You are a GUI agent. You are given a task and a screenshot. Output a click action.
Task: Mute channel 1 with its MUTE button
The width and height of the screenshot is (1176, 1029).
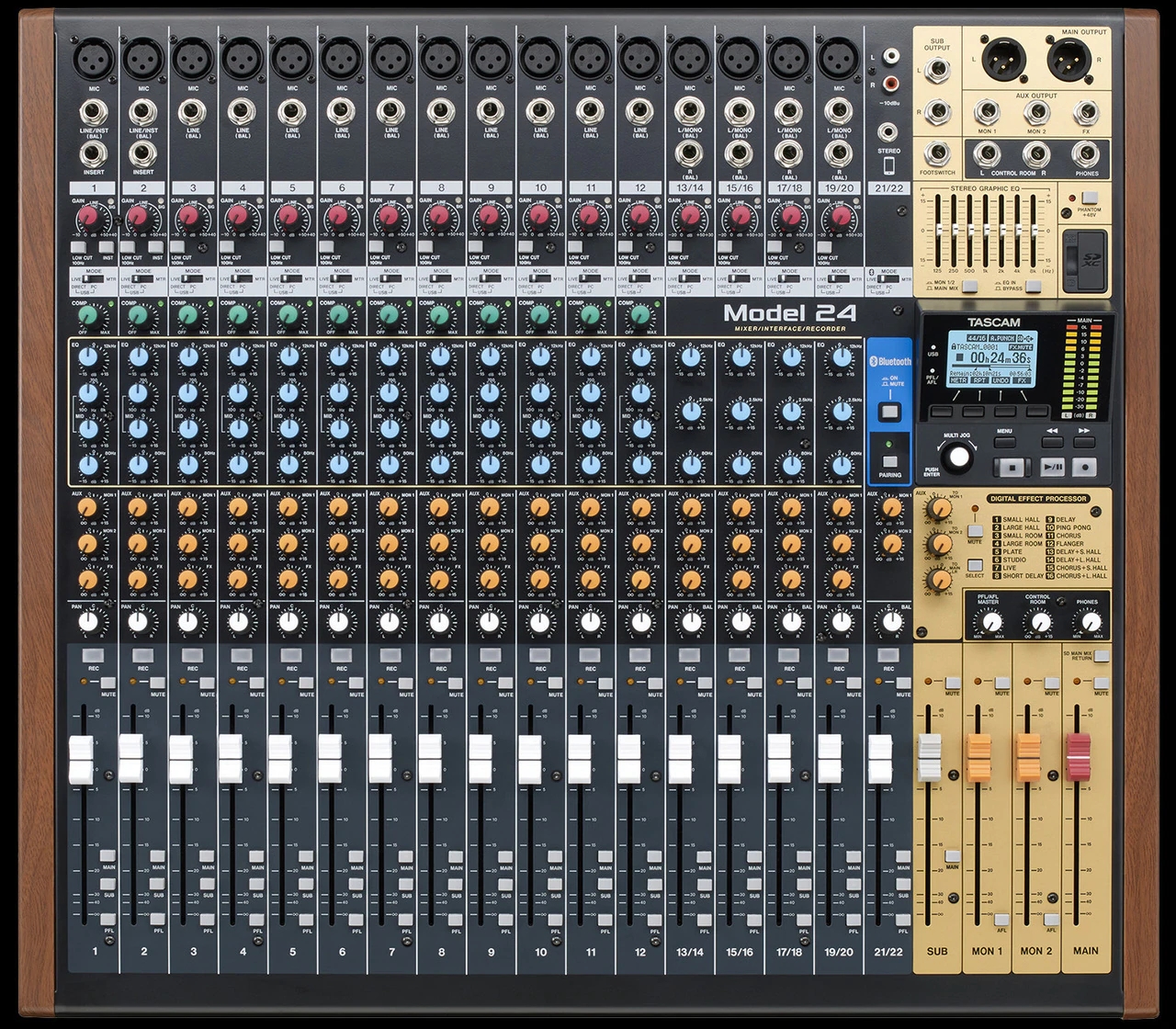pyautogui.click(x=107, y=683)
